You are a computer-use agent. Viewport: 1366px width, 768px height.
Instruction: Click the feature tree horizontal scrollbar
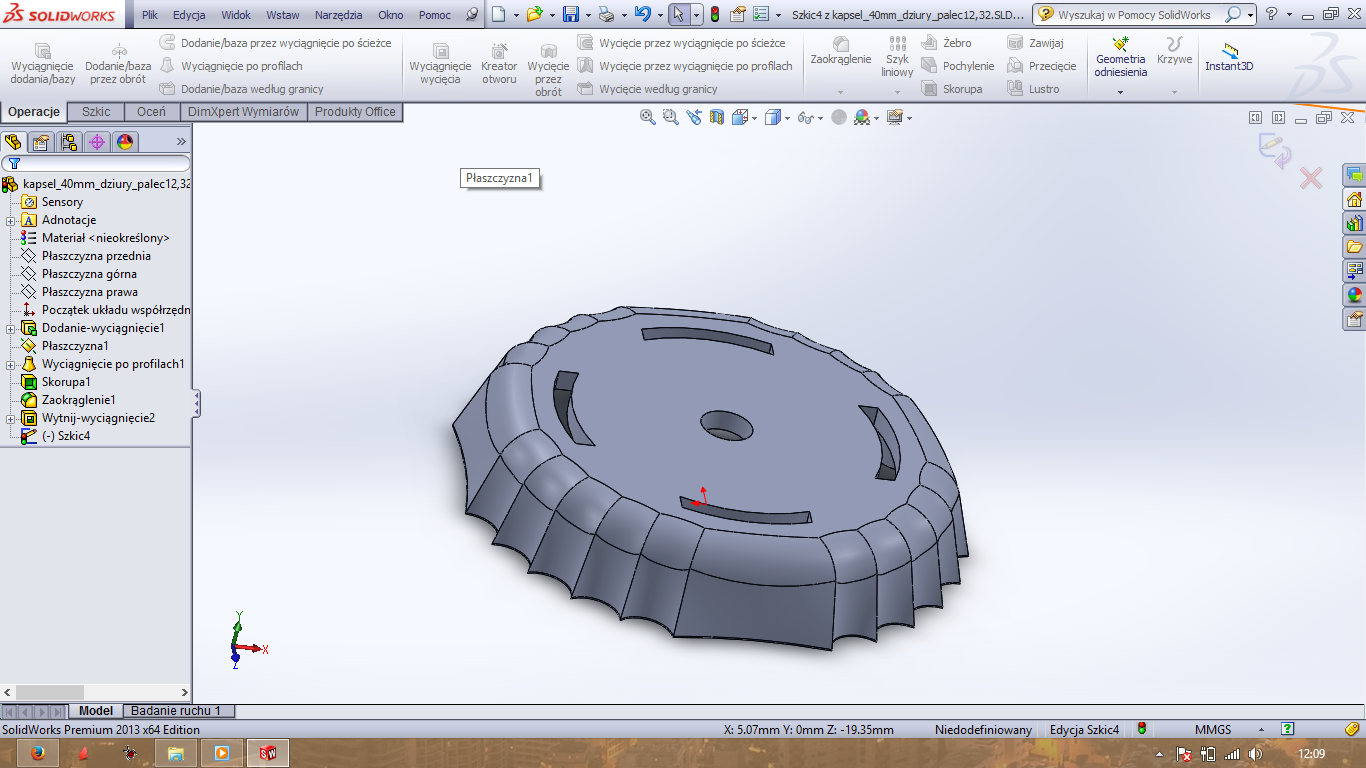(x=95, y=692)
